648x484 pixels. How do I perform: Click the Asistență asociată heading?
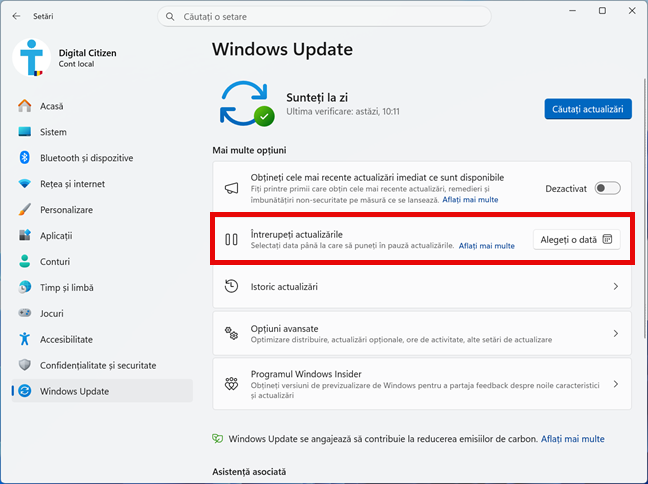pyautogui.click(x=249, y=472)
